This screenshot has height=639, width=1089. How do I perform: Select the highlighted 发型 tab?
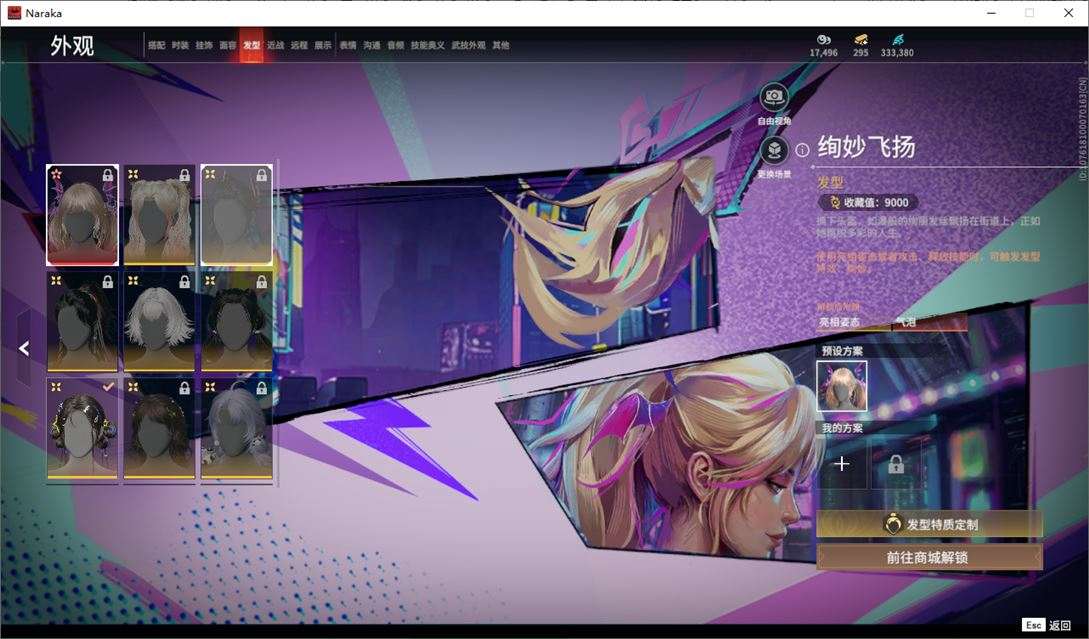pyautogui.click(x=251, y=45)
